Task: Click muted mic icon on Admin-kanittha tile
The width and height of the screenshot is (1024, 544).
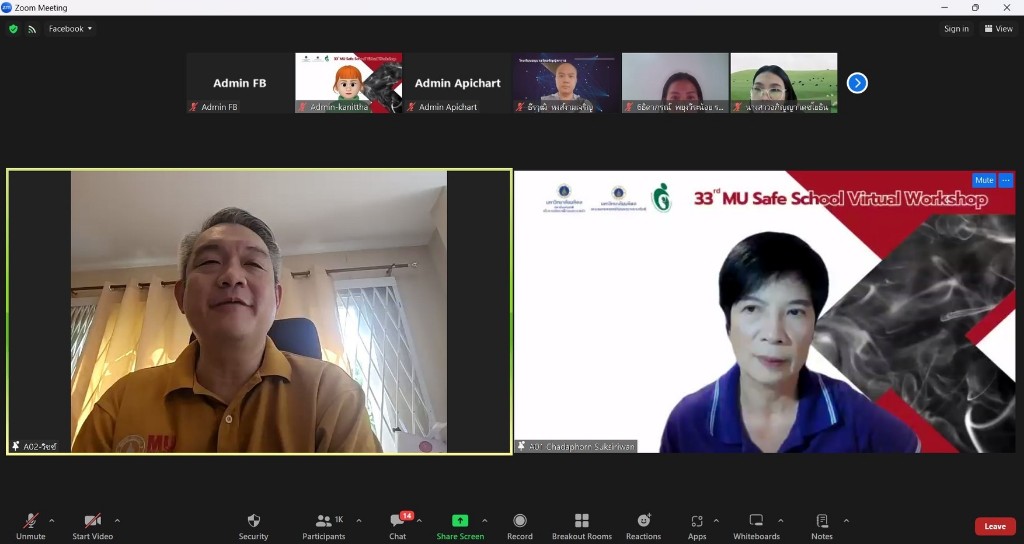Action: [x=302, y=106]
